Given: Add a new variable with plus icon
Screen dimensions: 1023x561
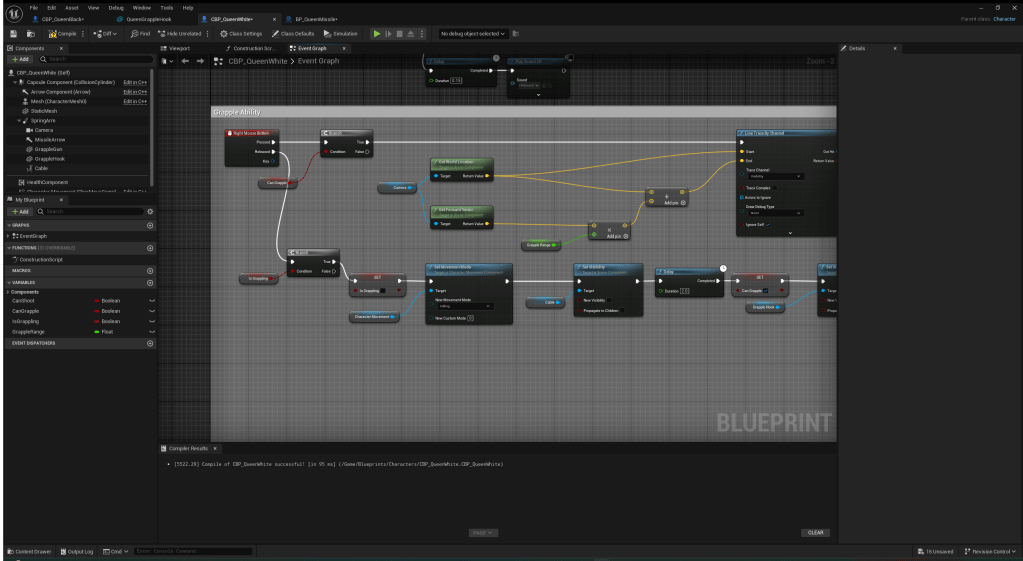Looking at the screenshot, I should 150,282.
